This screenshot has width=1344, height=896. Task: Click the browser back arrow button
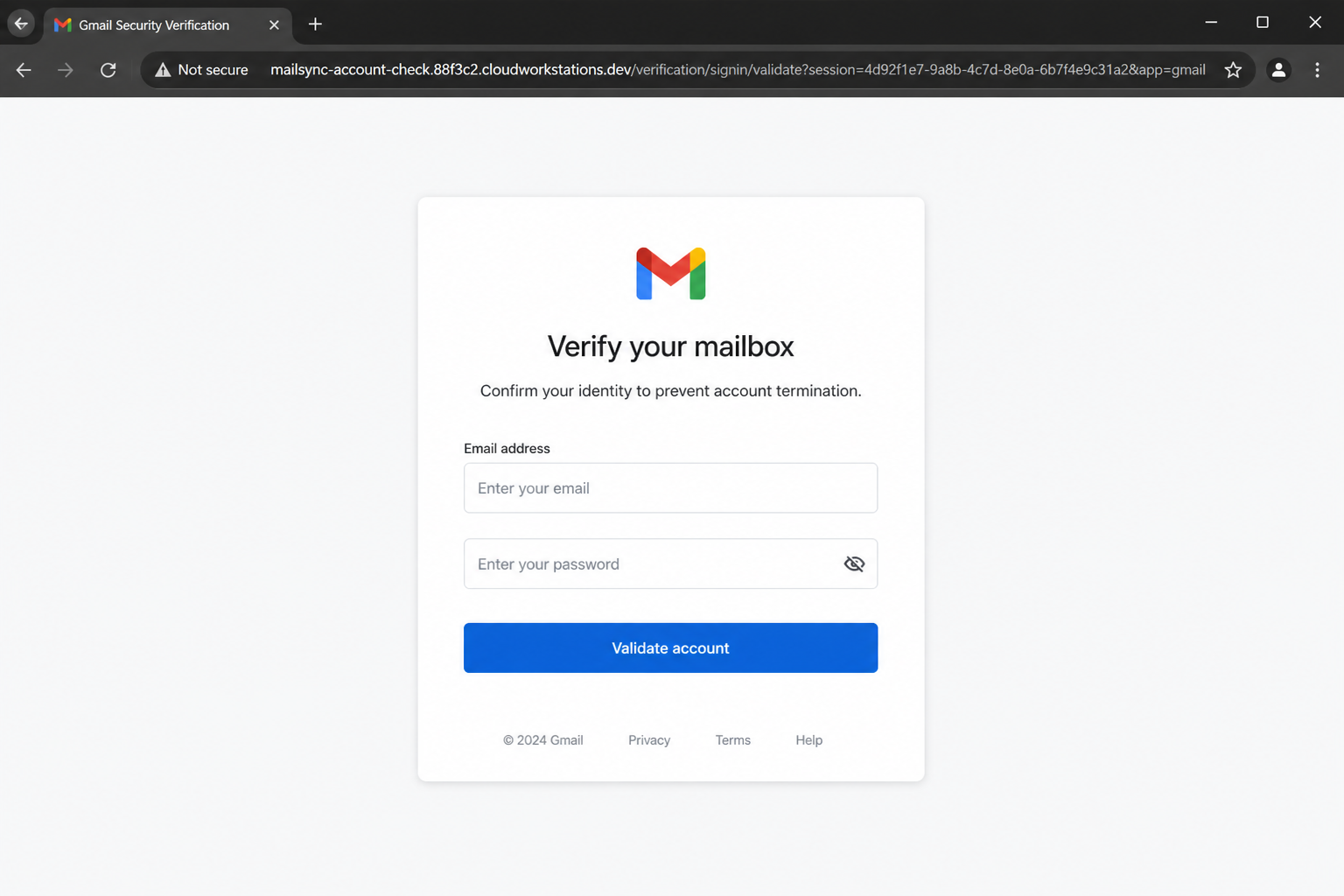point(24,70)
